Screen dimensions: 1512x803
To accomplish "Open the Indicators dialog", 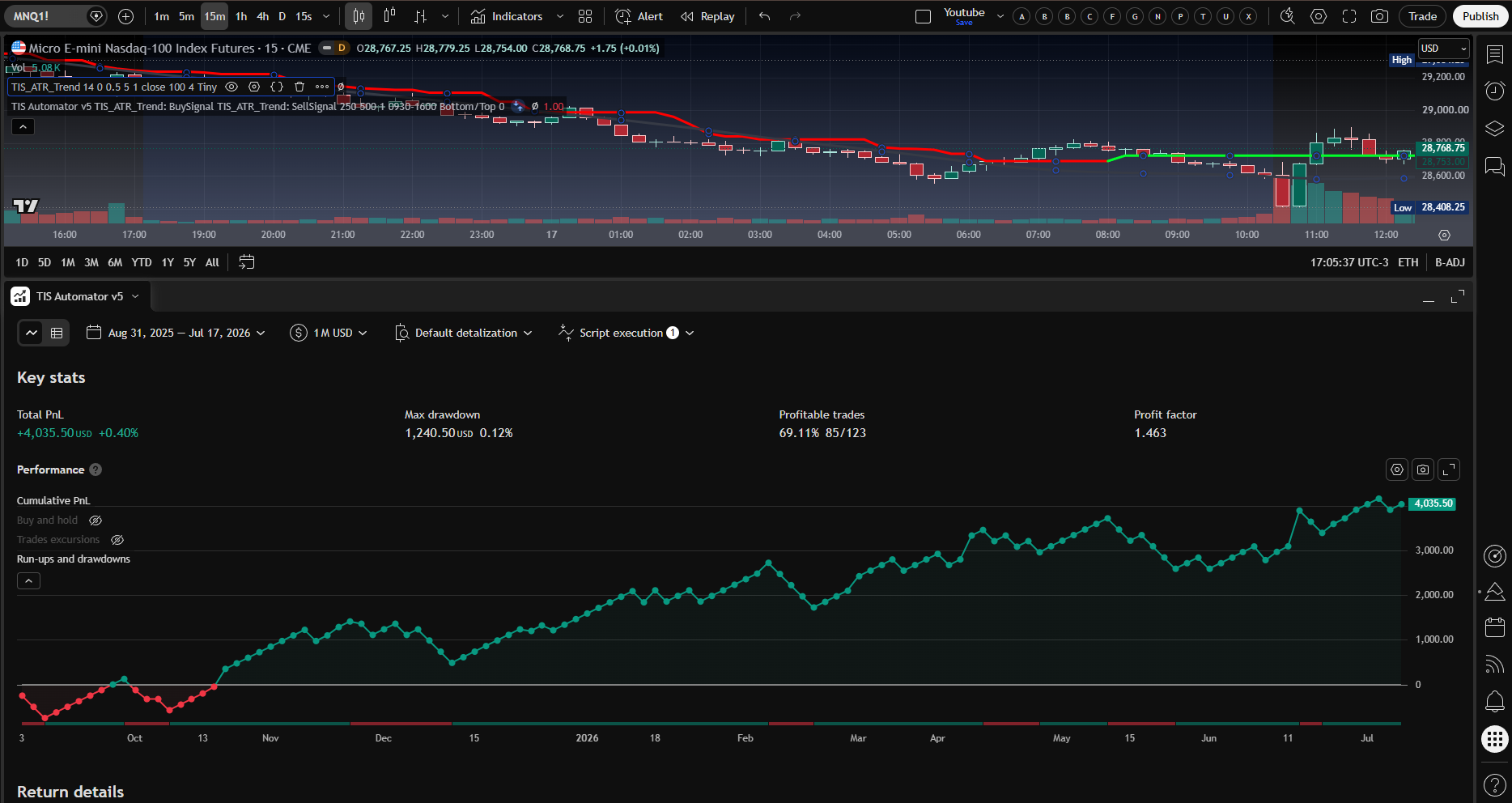I will click(x=507, y=16).
